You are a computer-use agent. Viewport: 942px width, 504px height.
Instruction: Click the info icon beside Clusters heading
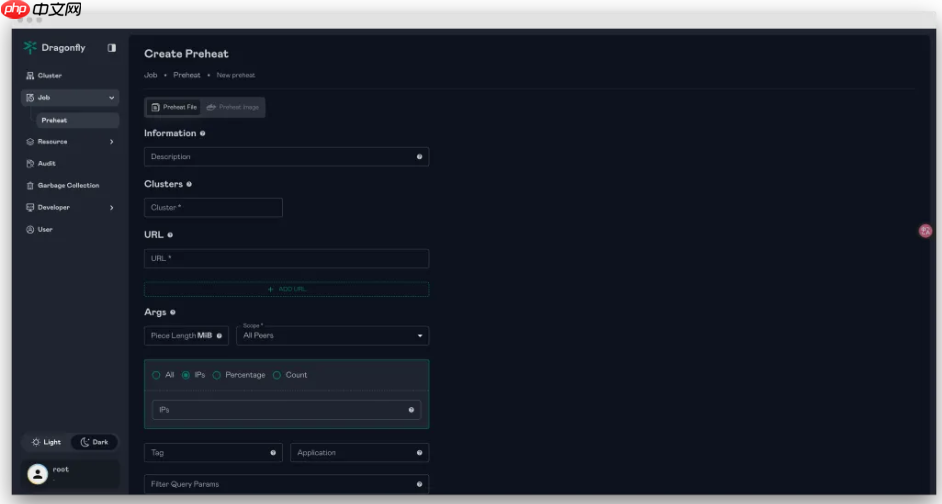click(189, 184)
